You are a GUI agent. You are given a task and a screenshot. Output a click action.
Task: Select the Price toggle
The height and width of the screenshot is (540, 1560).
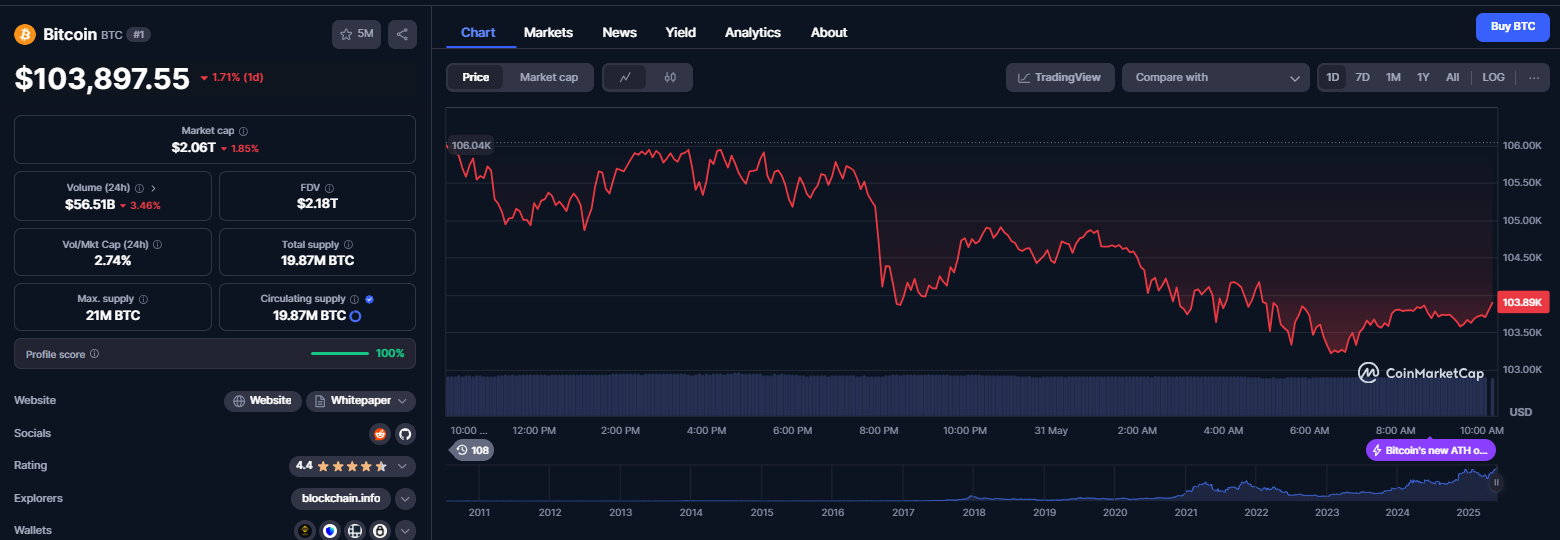coord(476,77)
